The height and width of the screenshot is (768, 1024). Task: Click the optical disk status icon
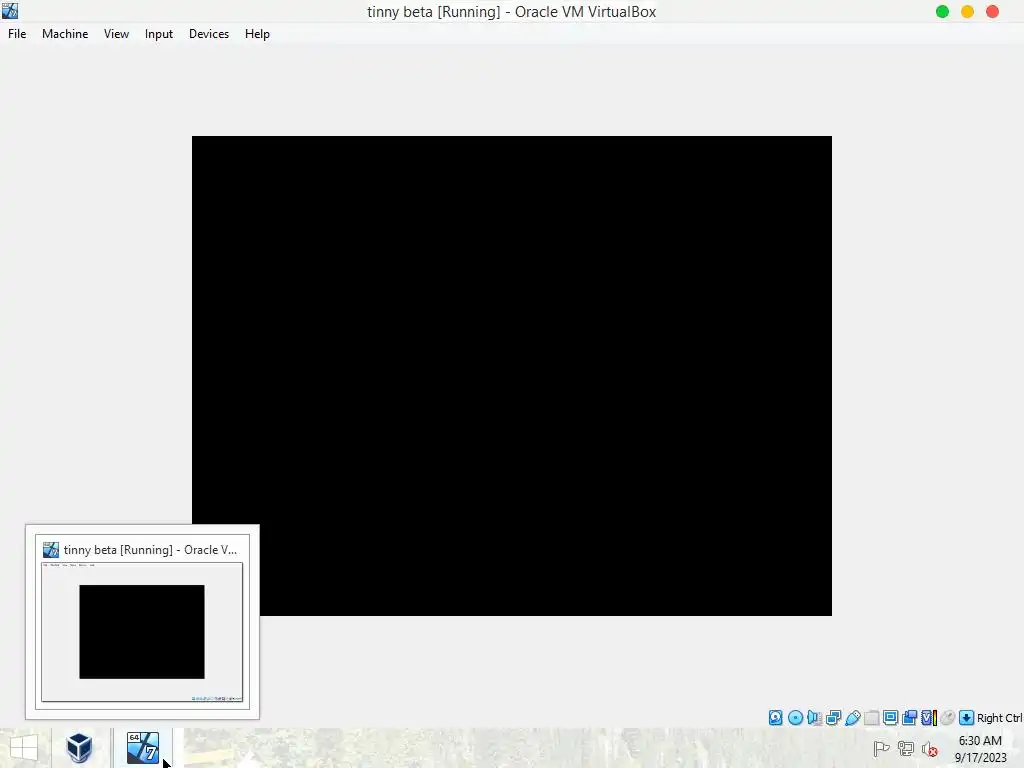(x=795, y=718)
